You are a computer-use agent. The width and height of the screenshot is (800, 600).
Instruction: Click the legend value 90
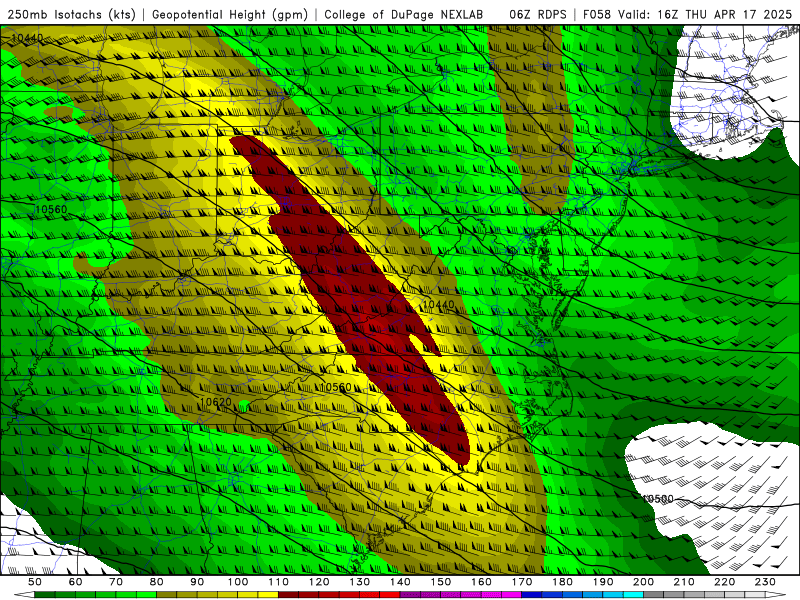pos(197,582)
